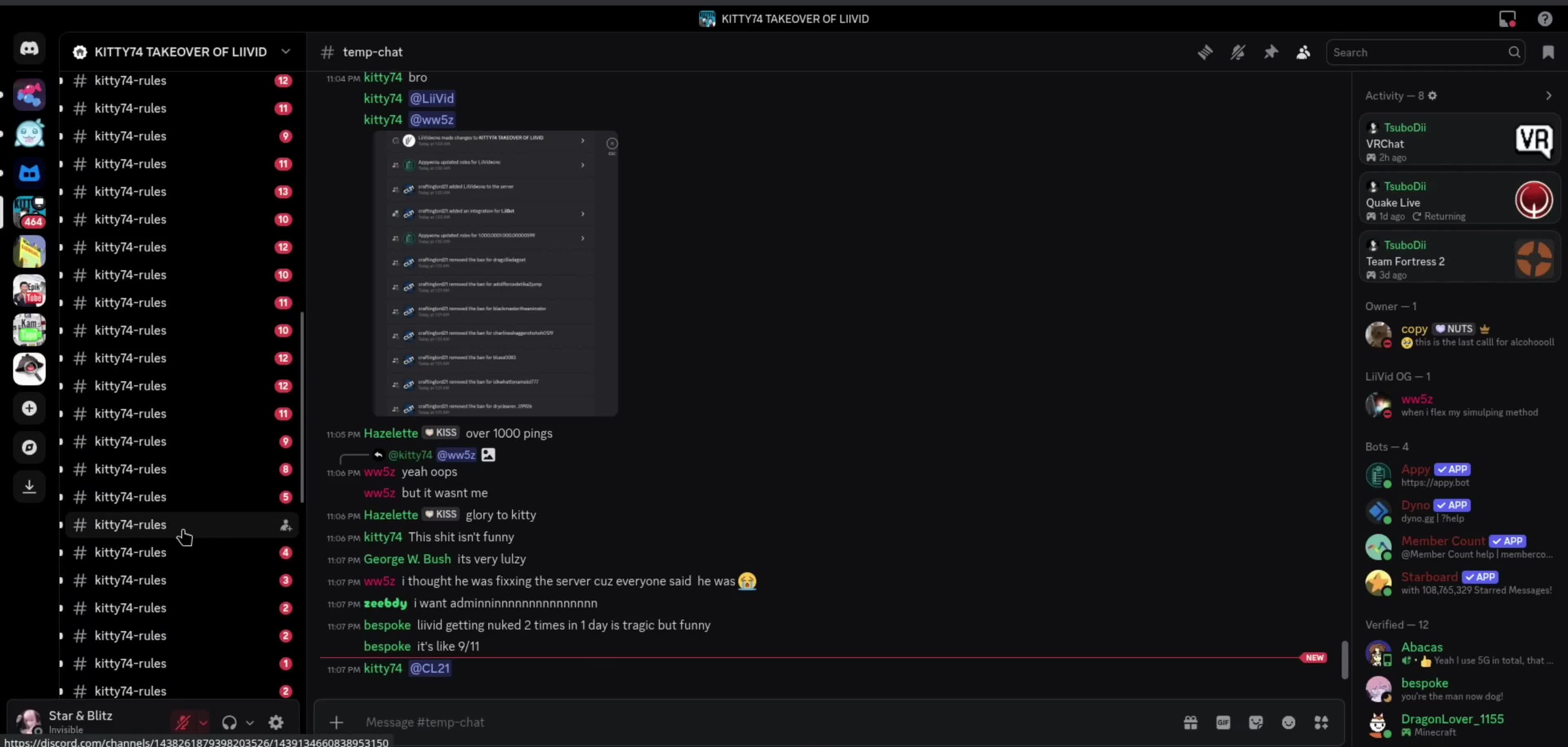1568x747 pixels.
Task: Select the kitty74-rules channel with 13 badge
Action: [181, 191]
